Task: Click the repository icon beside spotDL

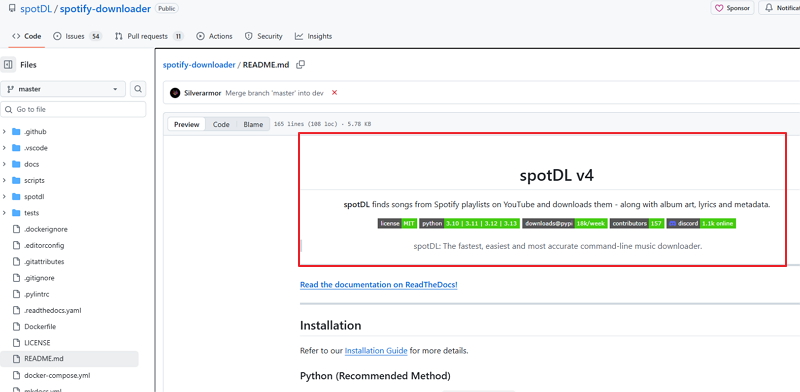Action: coord(12,9)
